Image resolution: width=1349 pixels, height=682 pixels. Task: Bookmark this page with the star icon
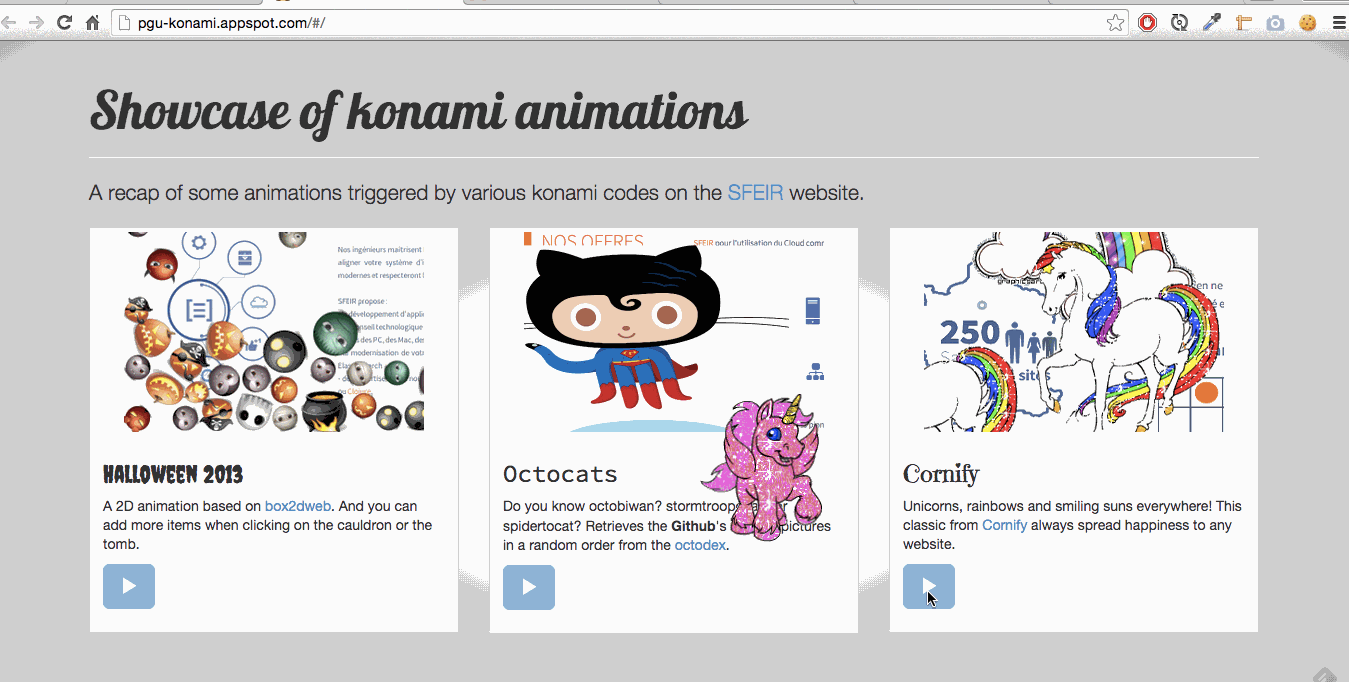(x=1116, y=22)
